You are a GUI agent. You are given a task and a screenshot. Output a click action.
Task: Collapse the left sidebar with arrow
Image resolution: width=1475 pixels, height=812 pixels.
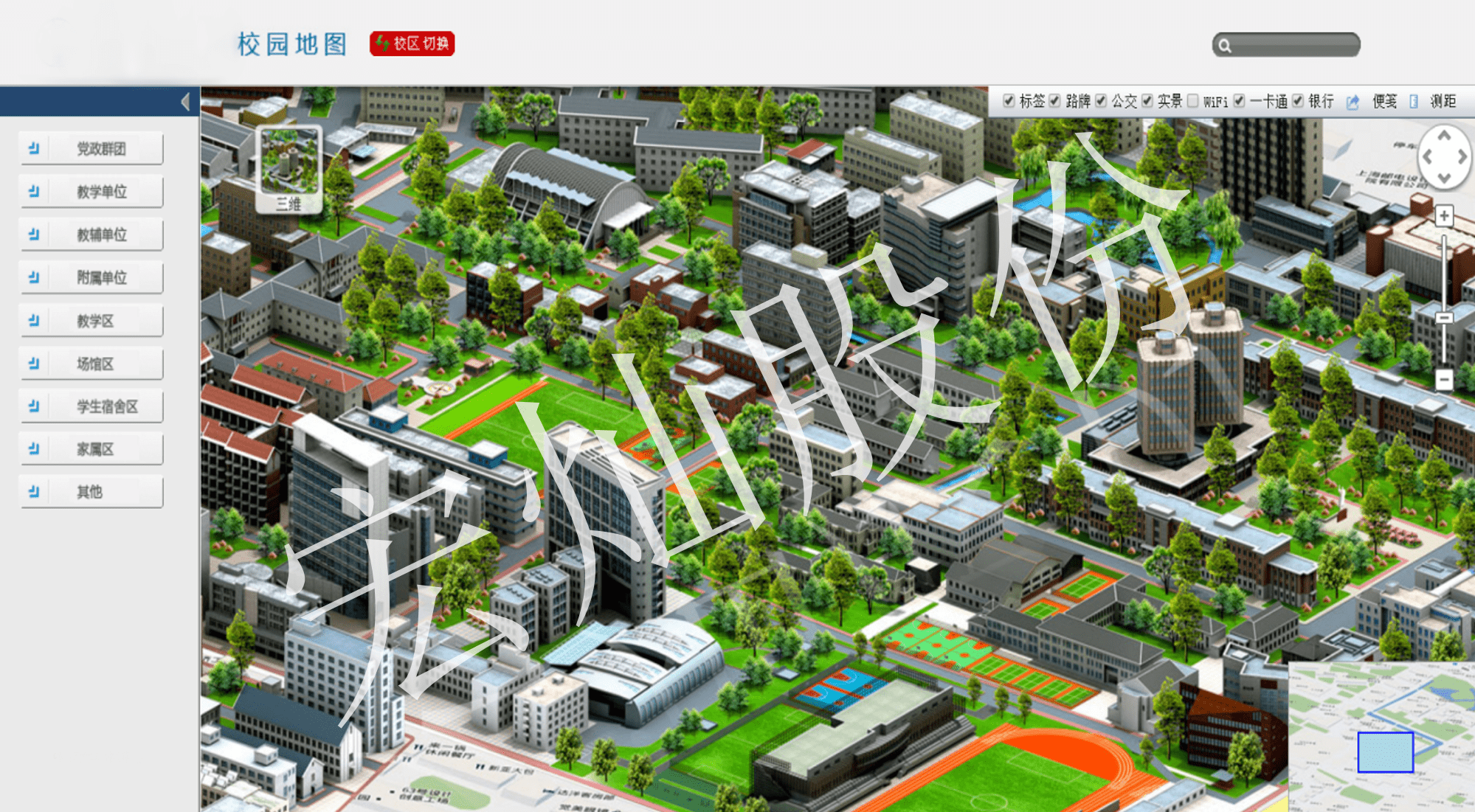(185, 101)
